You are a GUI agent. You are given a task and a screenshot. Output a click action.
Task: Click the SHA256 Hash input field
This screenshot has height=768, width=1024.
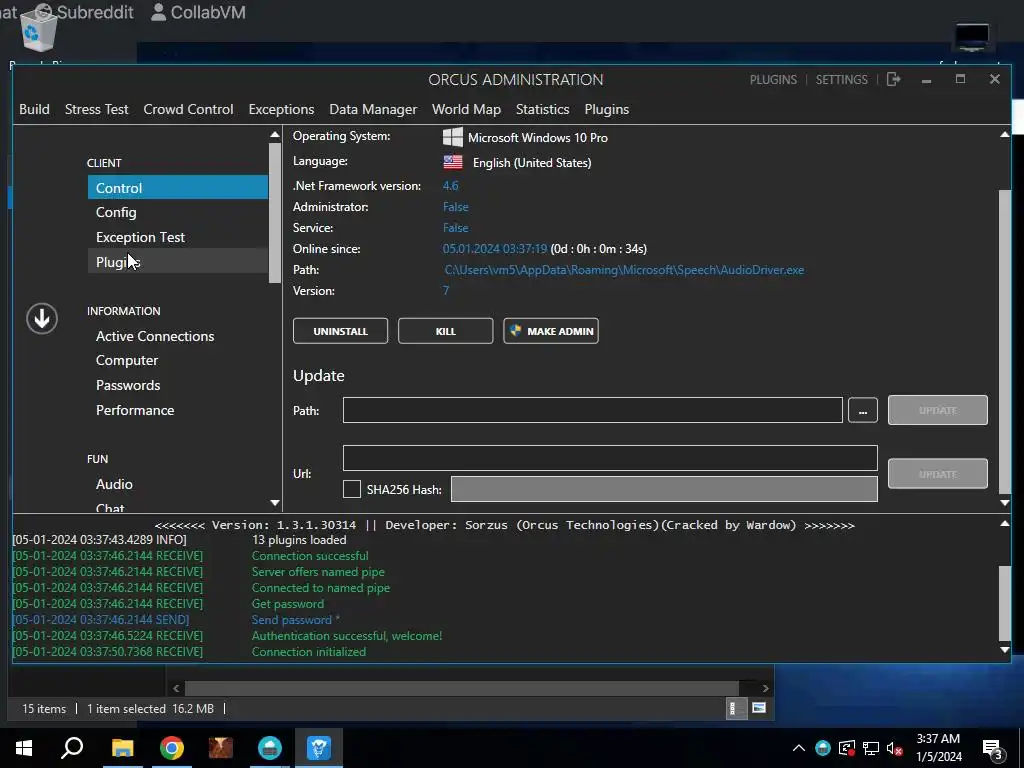pos(664,489)
